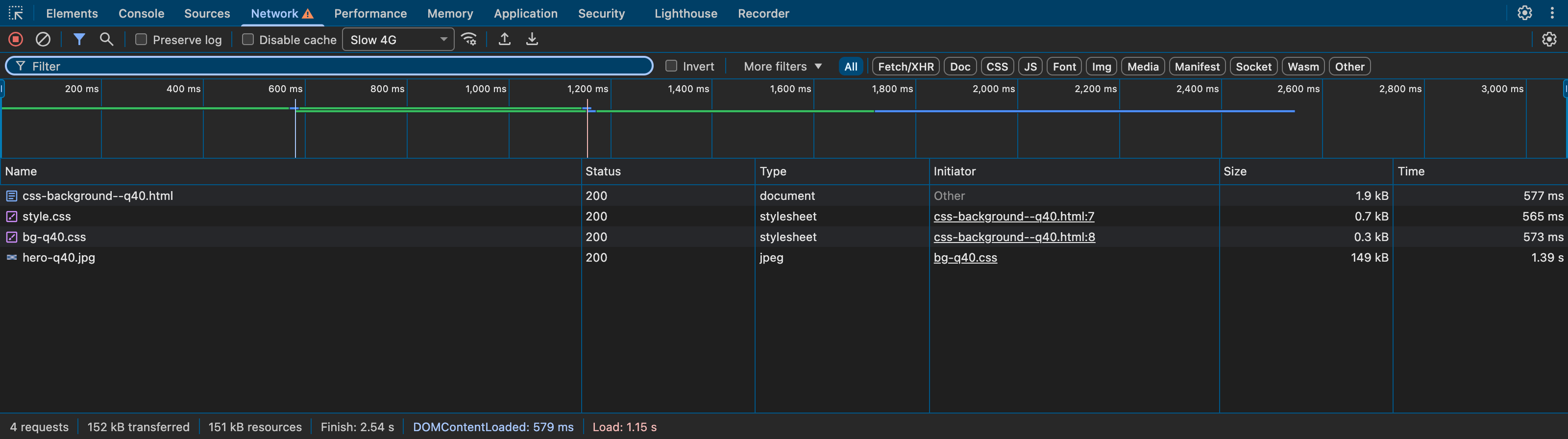This screenshot has height=439, width=1568.
Task: Open Network panel settings gear
Action: click(x=1549, y=40)
